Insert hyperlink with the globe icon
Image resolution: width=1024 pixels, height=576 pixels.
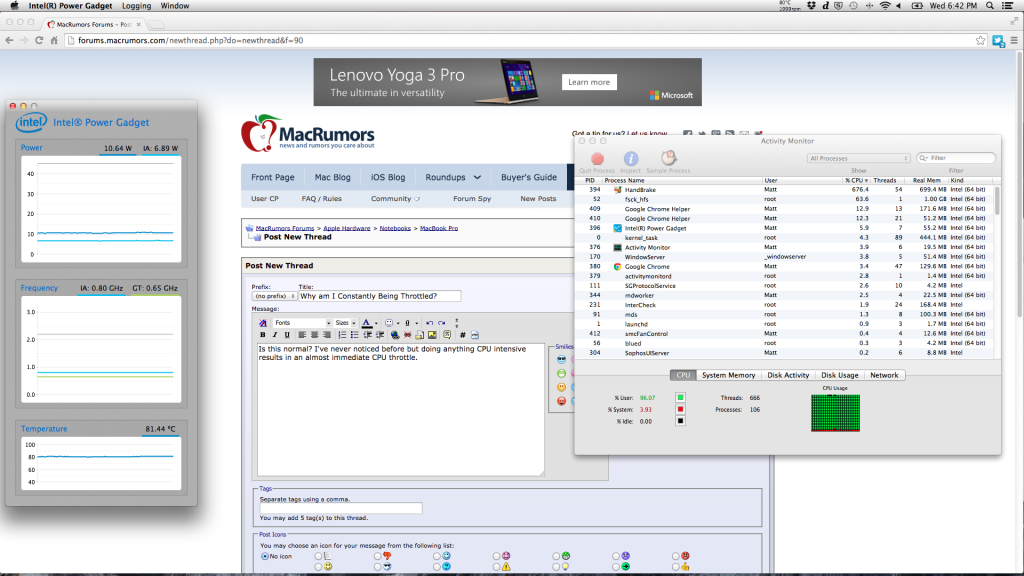tap(395, 334)
